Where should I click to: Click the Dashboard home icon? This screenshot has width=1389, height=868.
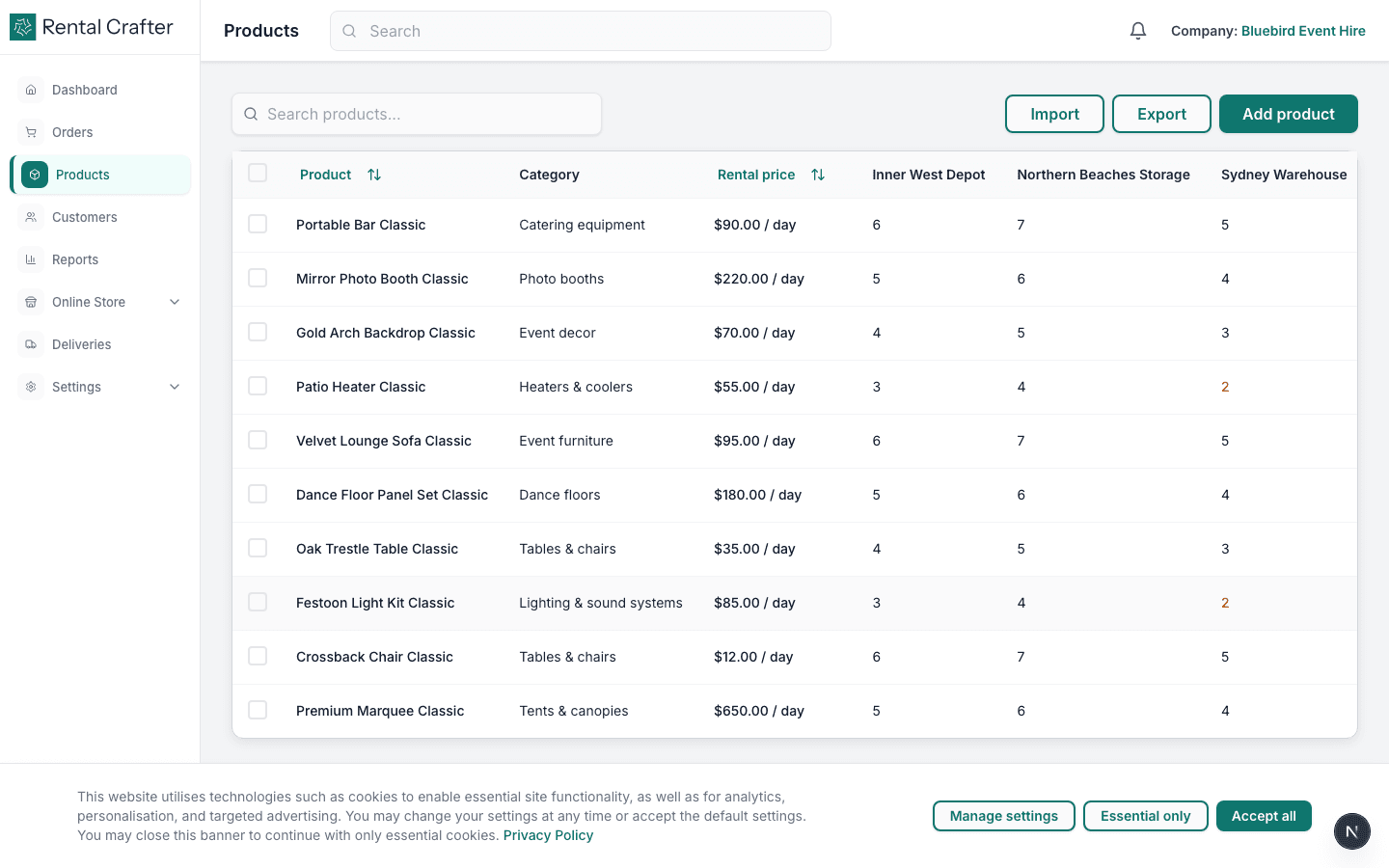click(x=31, y=90)
